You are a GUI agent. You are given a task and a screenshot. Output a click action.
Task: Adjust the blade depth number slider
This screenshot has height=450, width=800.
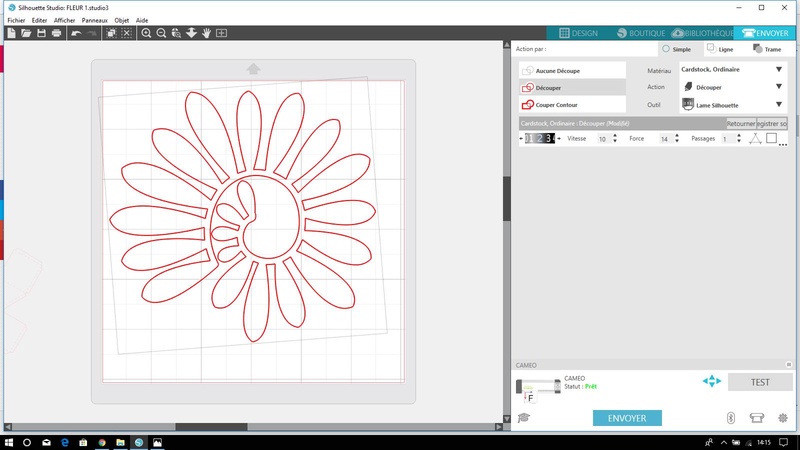[x=540, y=138]
